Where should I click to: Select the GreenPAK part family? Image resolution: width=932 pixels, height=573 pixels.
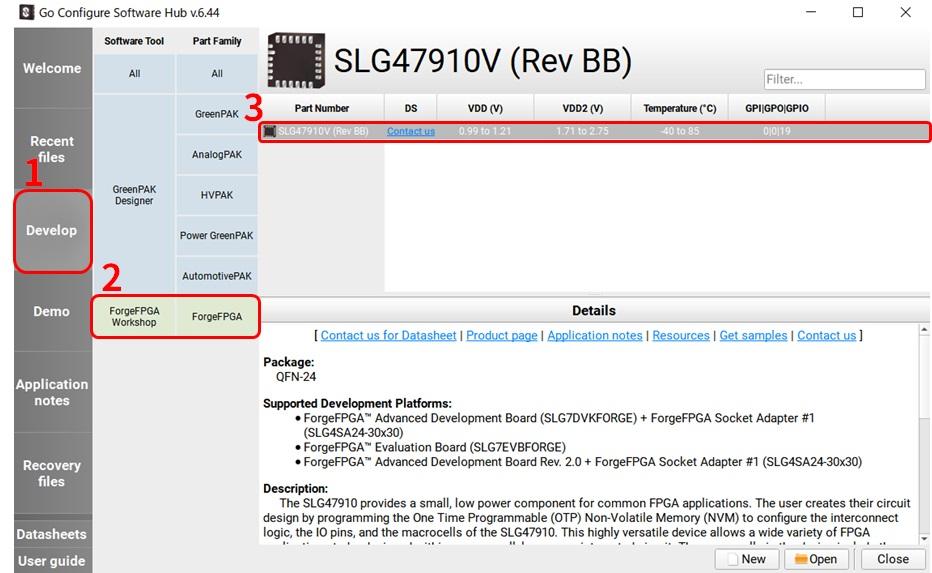pos(217,114)
